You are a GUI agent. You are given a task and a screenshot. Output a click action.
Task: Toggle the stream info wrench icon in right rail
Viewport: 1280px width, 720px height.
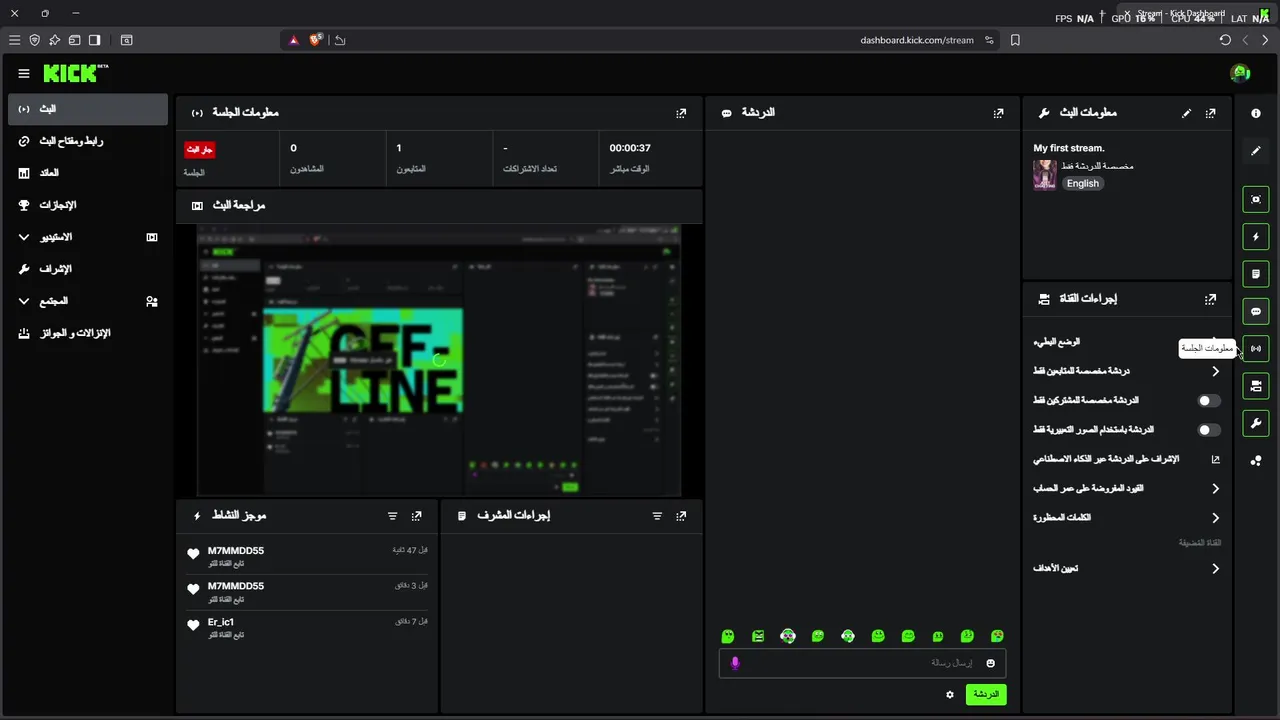click(1256, 423)
